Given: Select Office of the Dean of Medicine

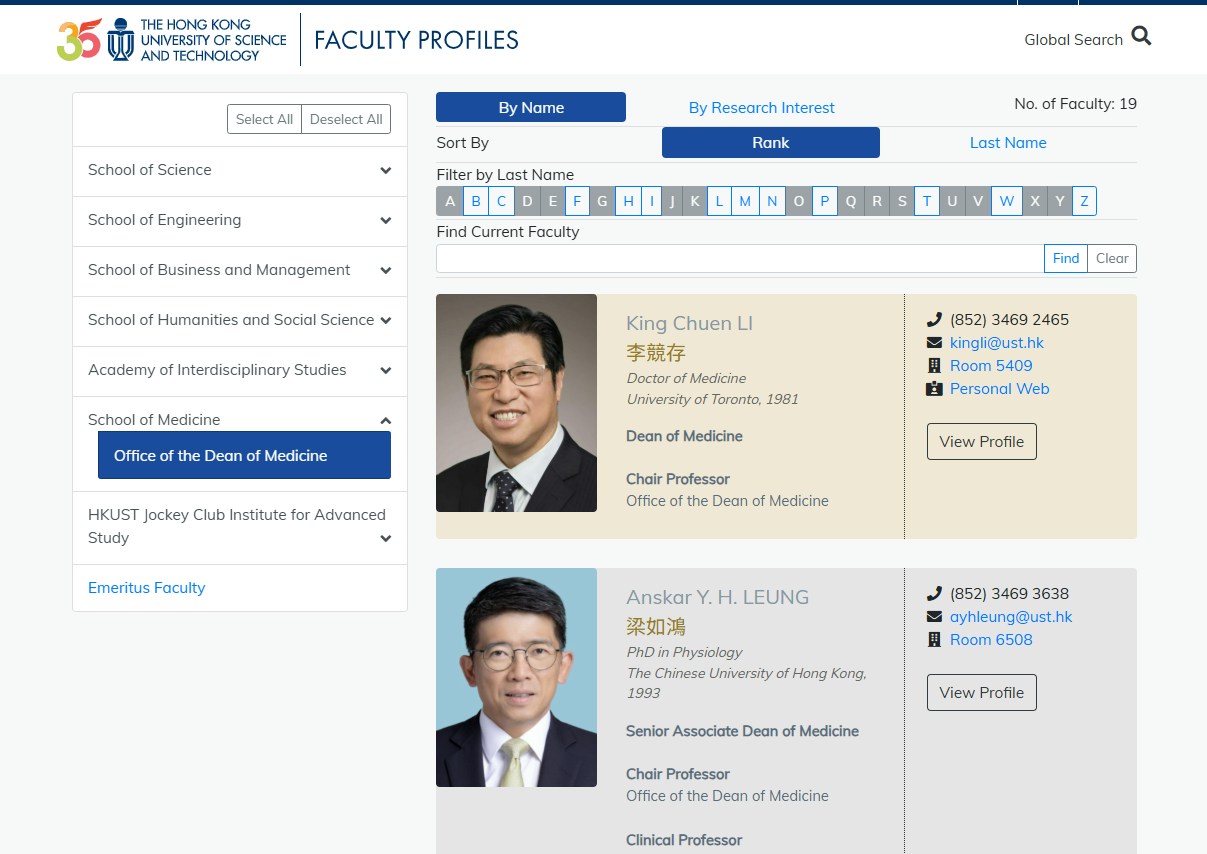Looking at the screenshot, I should tap(244, 456).
